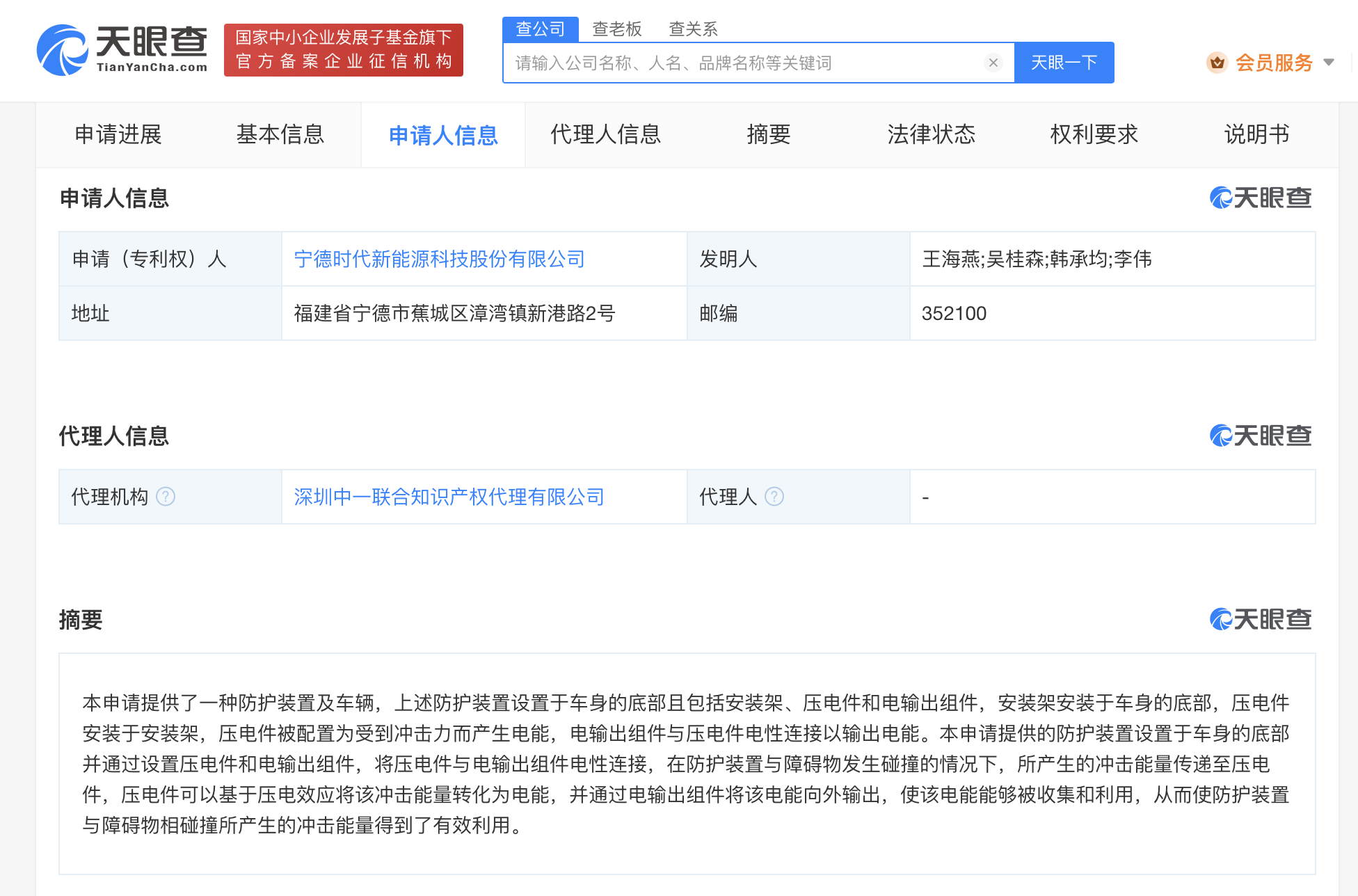Image resolution: width=1358 pixels, height=896 pixels.
Task: Open the 法律状态 tab
Action: [x=931, y=135]
